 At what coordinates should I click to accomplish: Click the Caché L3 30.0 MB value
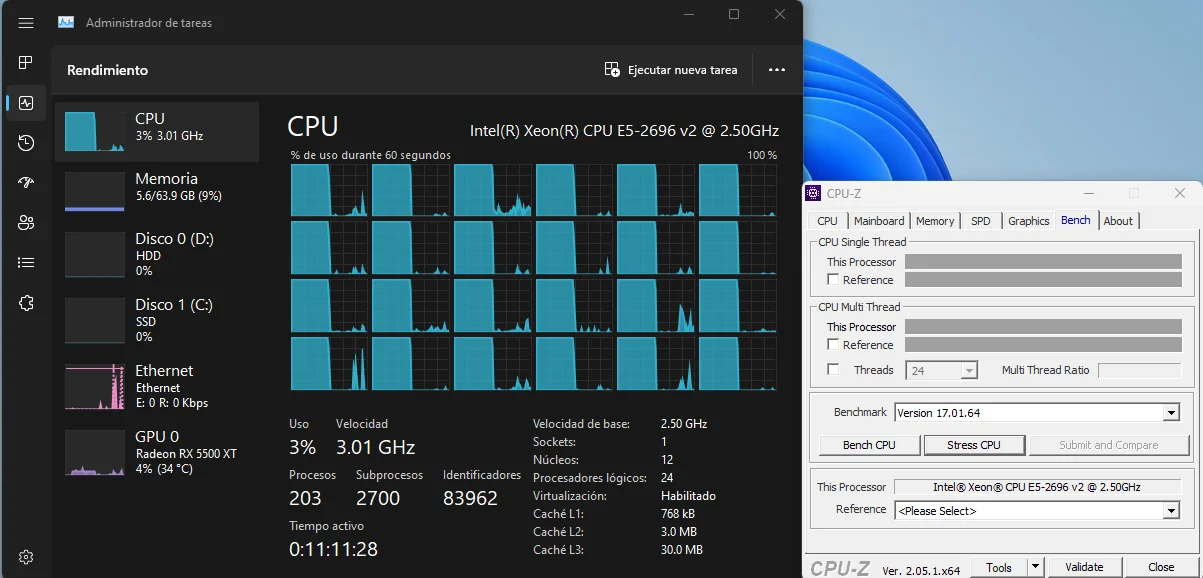pyautogui.click(x=681, y=550)
